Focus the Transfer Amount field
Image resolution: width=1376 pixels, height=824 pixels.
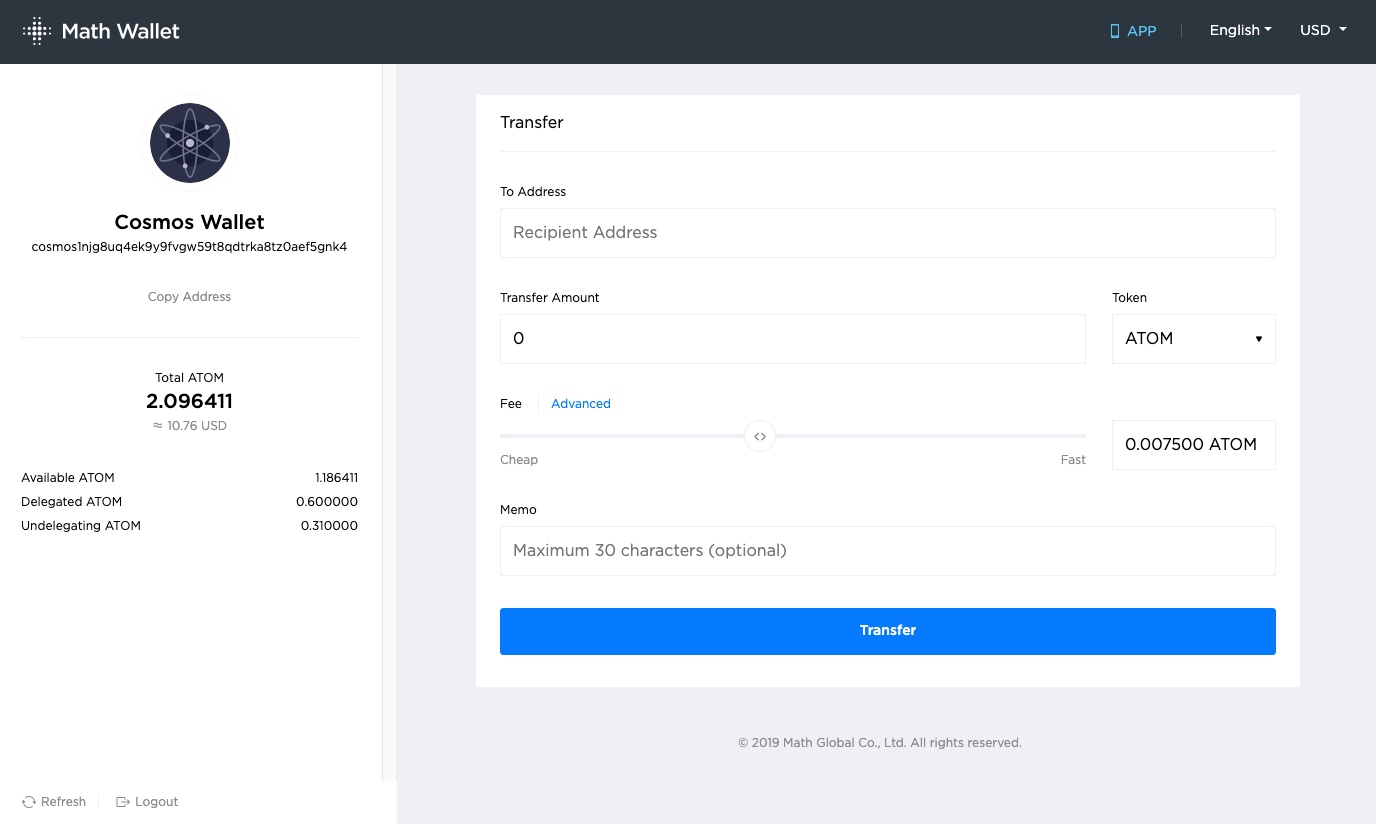793,339
